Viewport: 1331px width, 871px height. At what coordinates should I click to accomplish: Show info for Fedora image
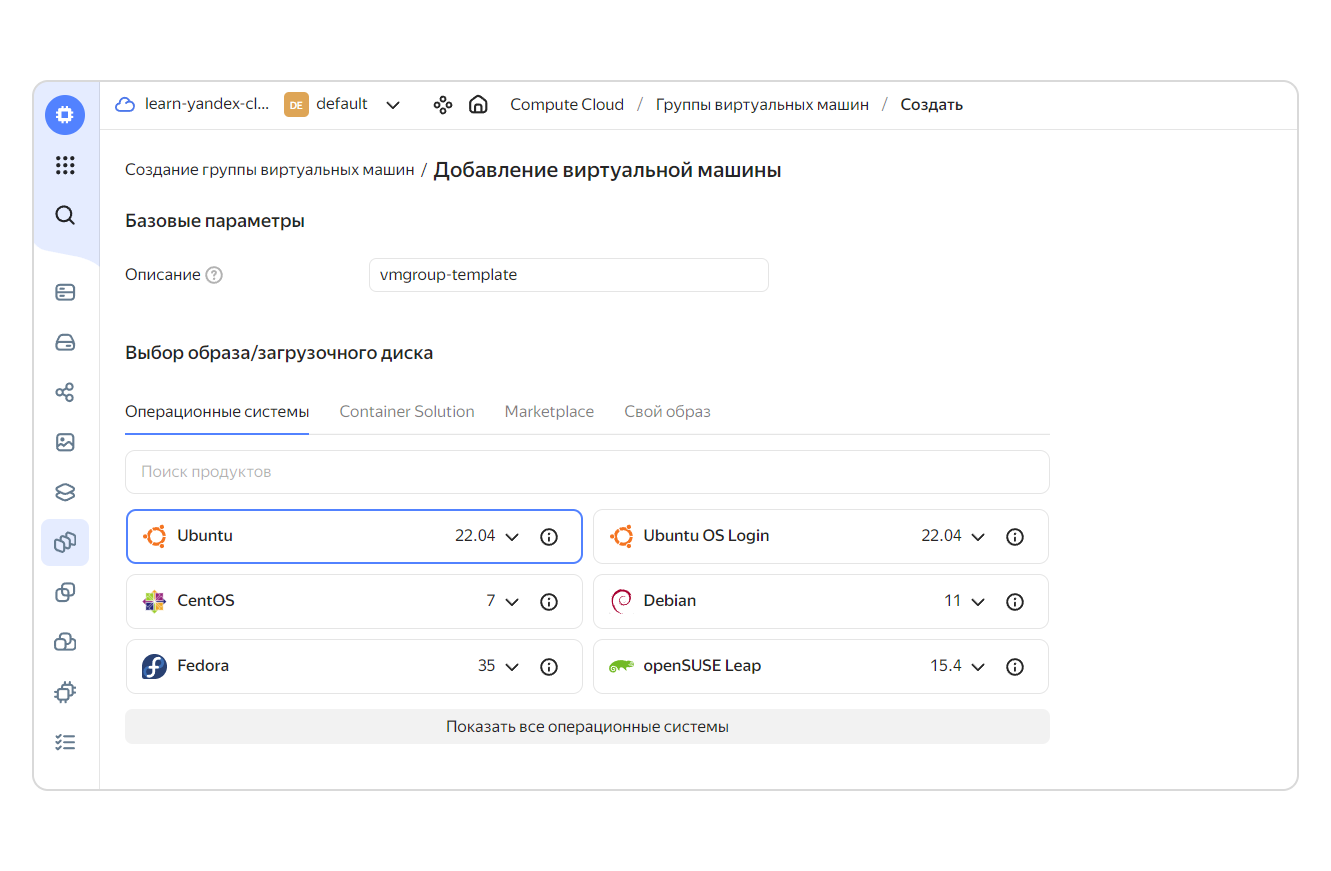(x=548, y=667)
